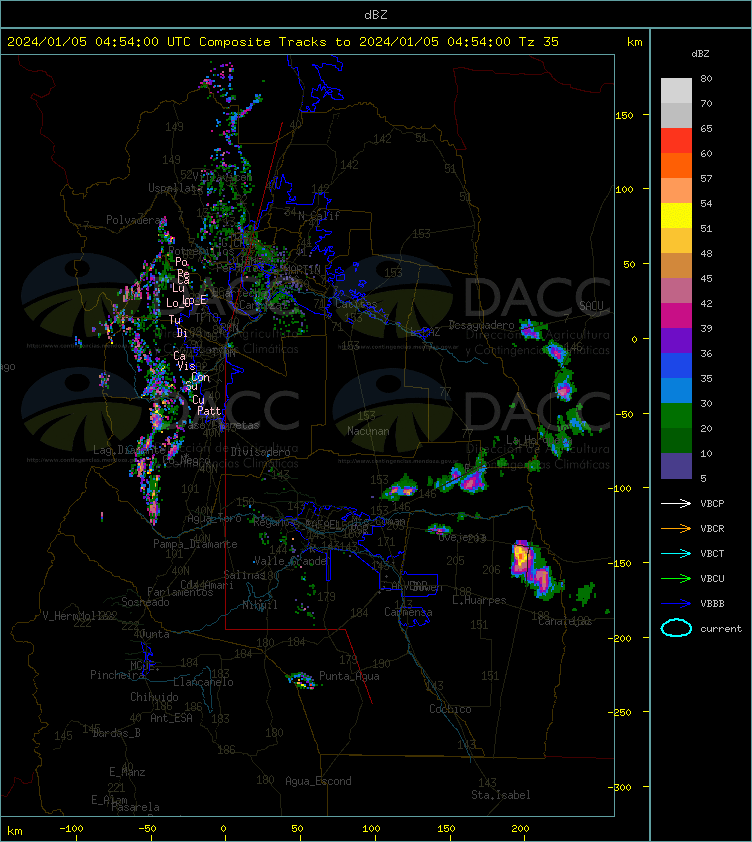Click the 'Uspallata' place label
Image resolution: width=752 pixels, height=842 pixels.
click(x=175, y=188)
